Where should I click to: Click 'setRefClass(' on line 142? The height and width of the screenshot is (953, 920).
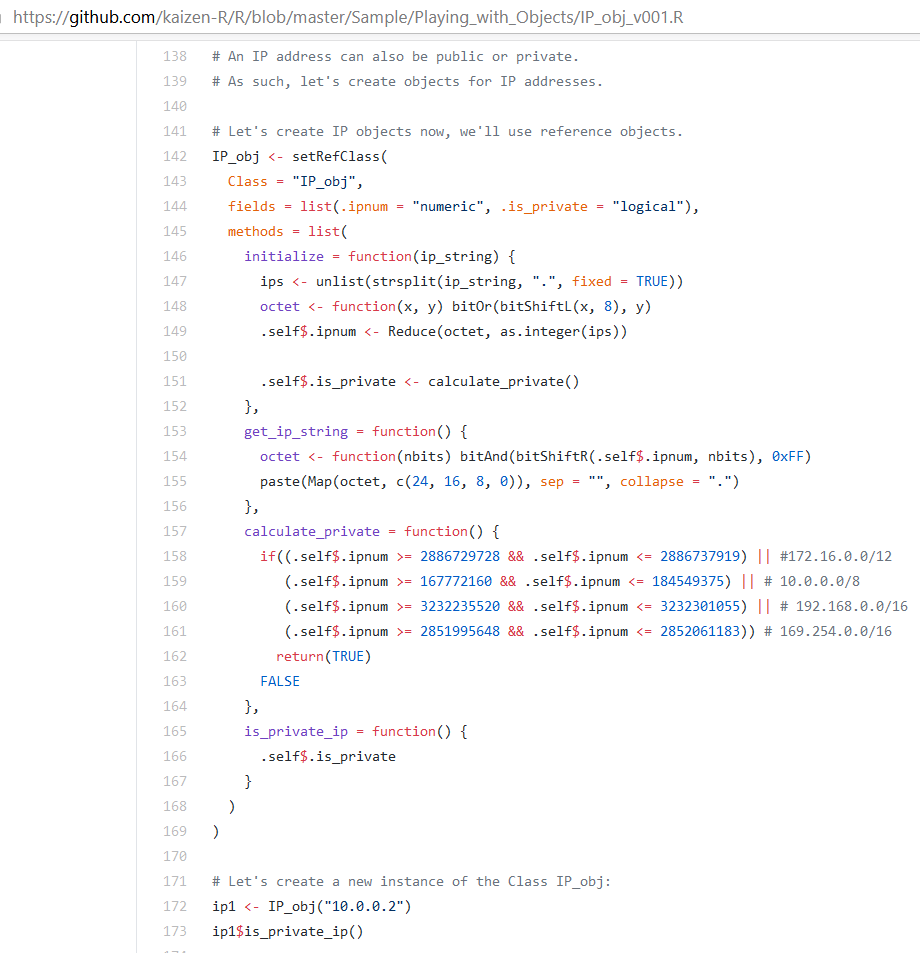coord(340,156)
